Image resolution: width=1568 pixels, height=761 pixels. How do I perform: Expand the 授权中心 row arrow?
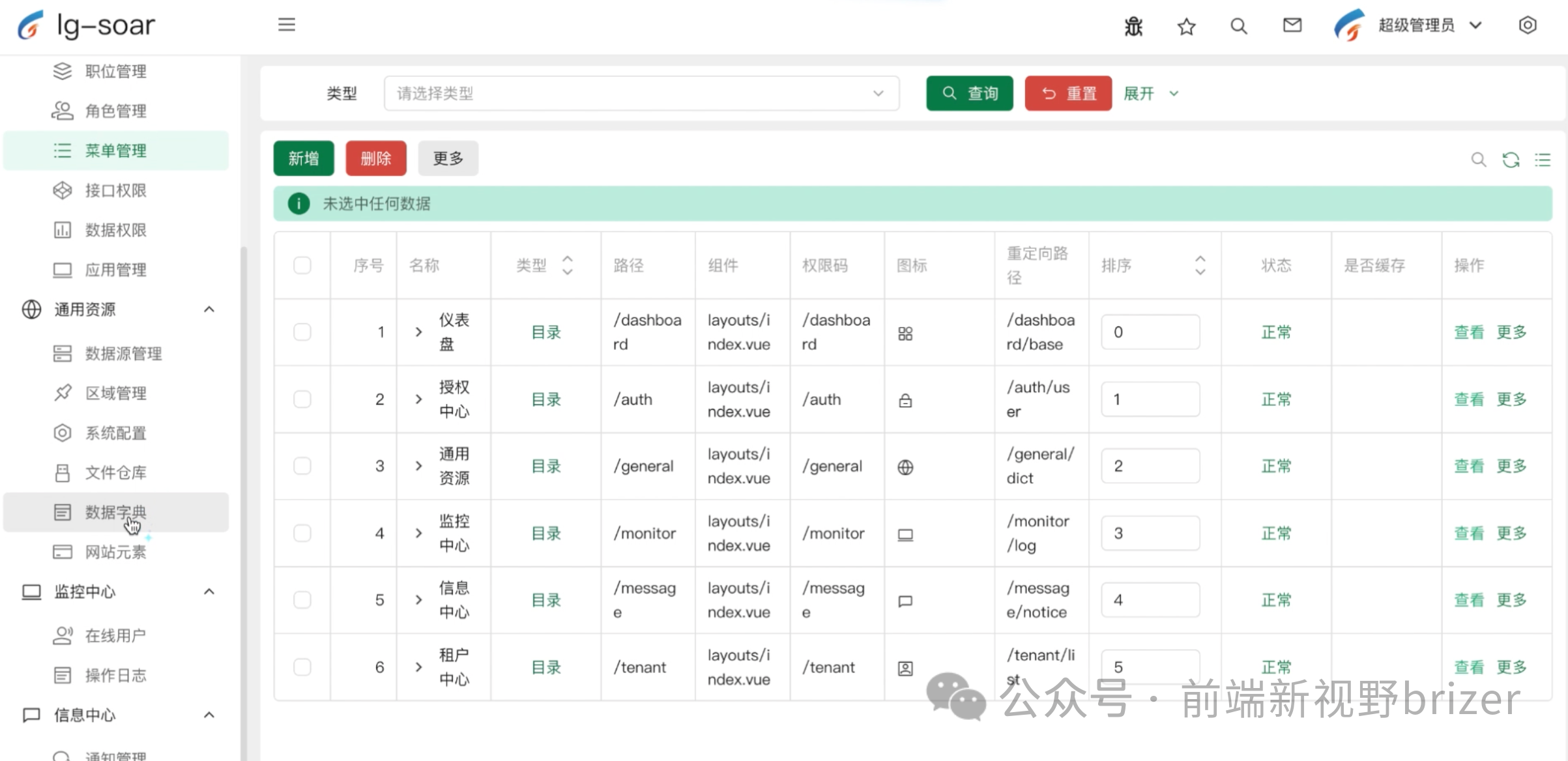pyautogui.click(x=418, y=399)
